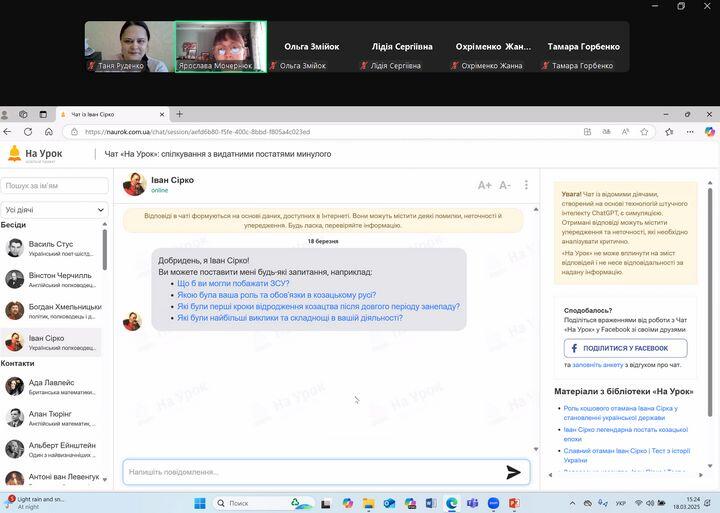Image resolution: width=720 pixels, height=513 pixels.
Task: Reload the naurok.com.ua page
Action: 28,132
